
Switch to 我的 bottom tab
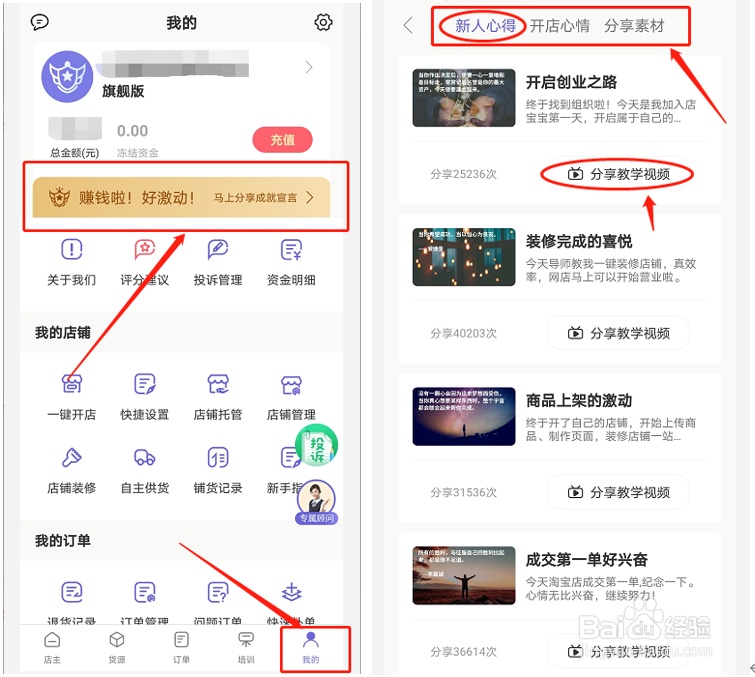click(311, 648)
